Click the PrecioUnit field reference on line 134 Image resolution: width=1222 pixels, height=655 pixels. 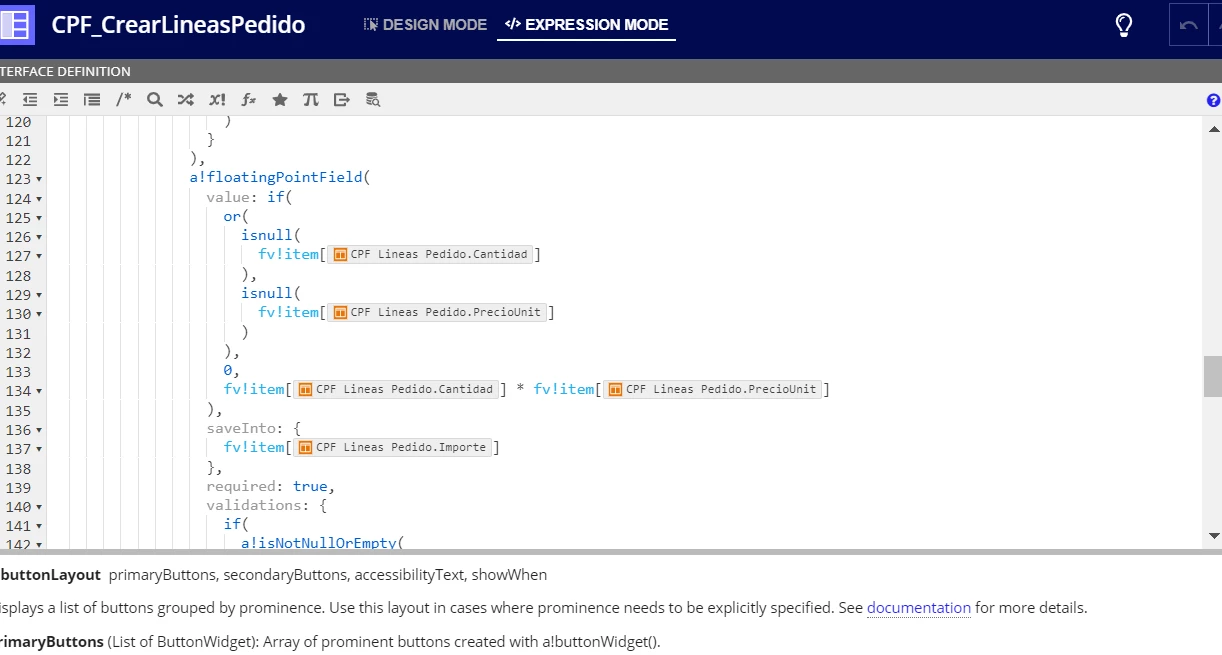click(x=712, y=389)
